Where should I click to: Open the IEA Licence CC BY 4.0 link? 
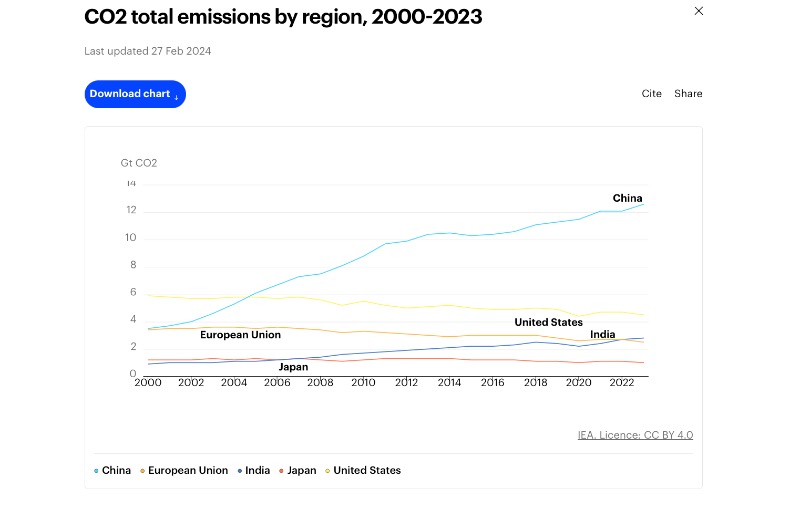(635, 435)
